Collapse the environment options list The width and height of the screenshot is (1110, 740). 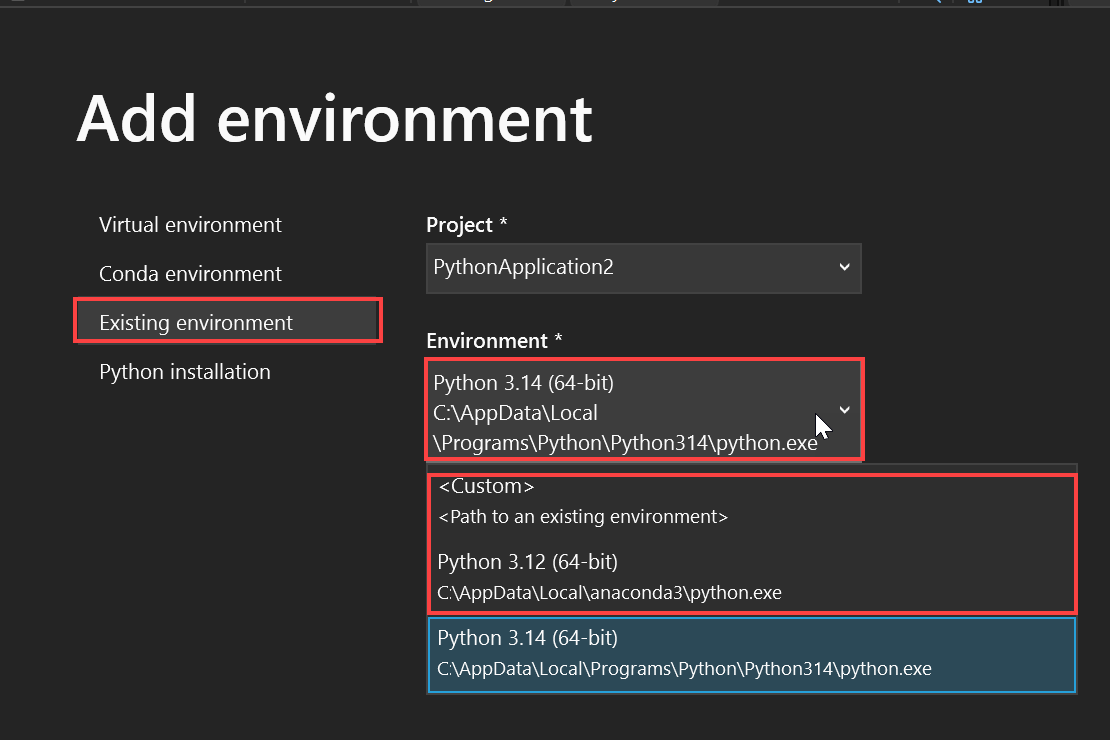point(843,410)
